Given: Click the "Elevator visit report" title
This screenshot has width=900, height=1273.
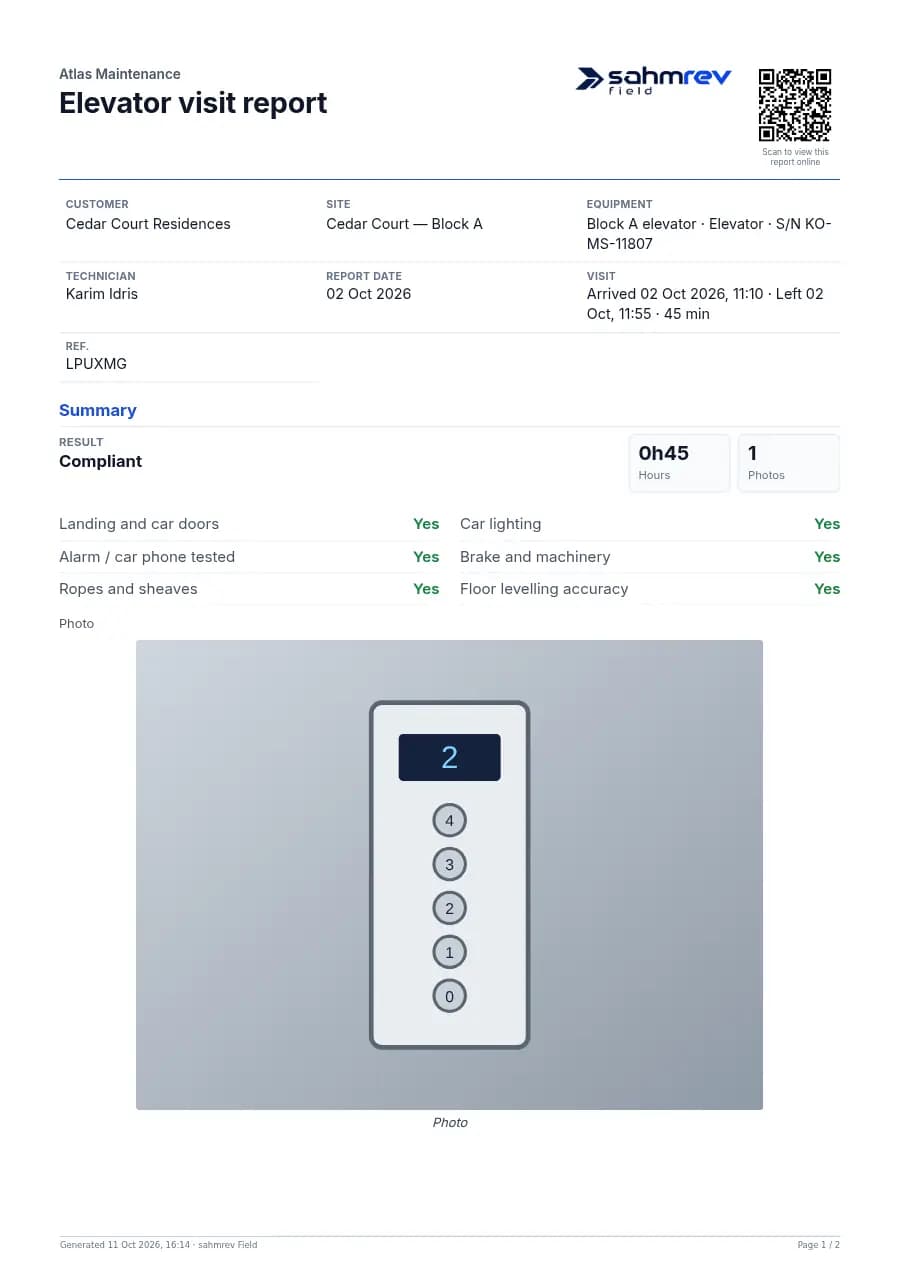Looking at the screenshot, I should pyautogui.click(x=193, y=103).
